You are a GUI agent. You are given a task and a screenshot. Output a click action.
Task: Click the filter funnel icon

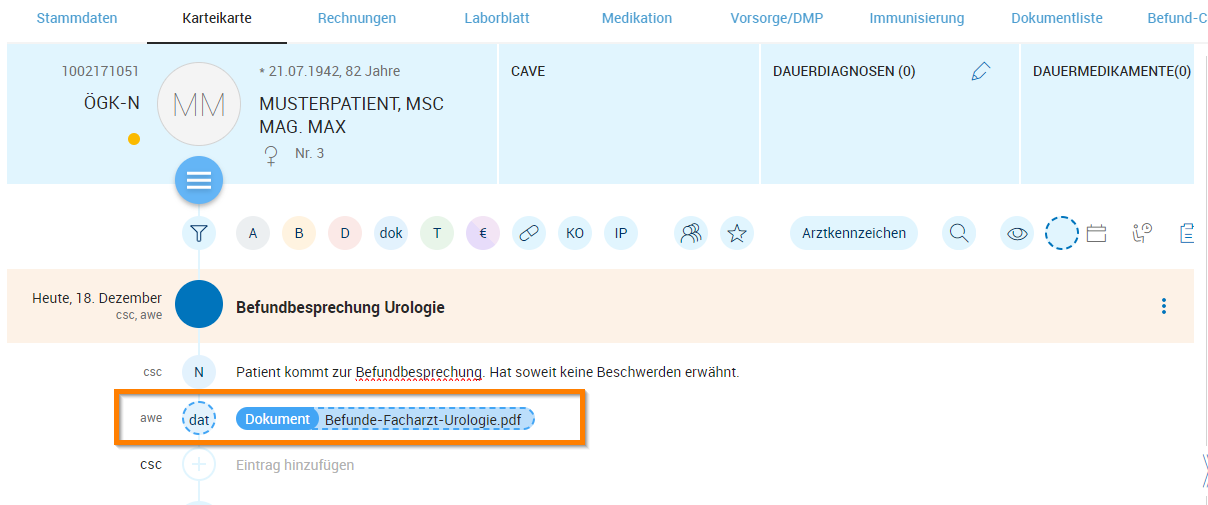pyautogui.click(x=199, y=234)
